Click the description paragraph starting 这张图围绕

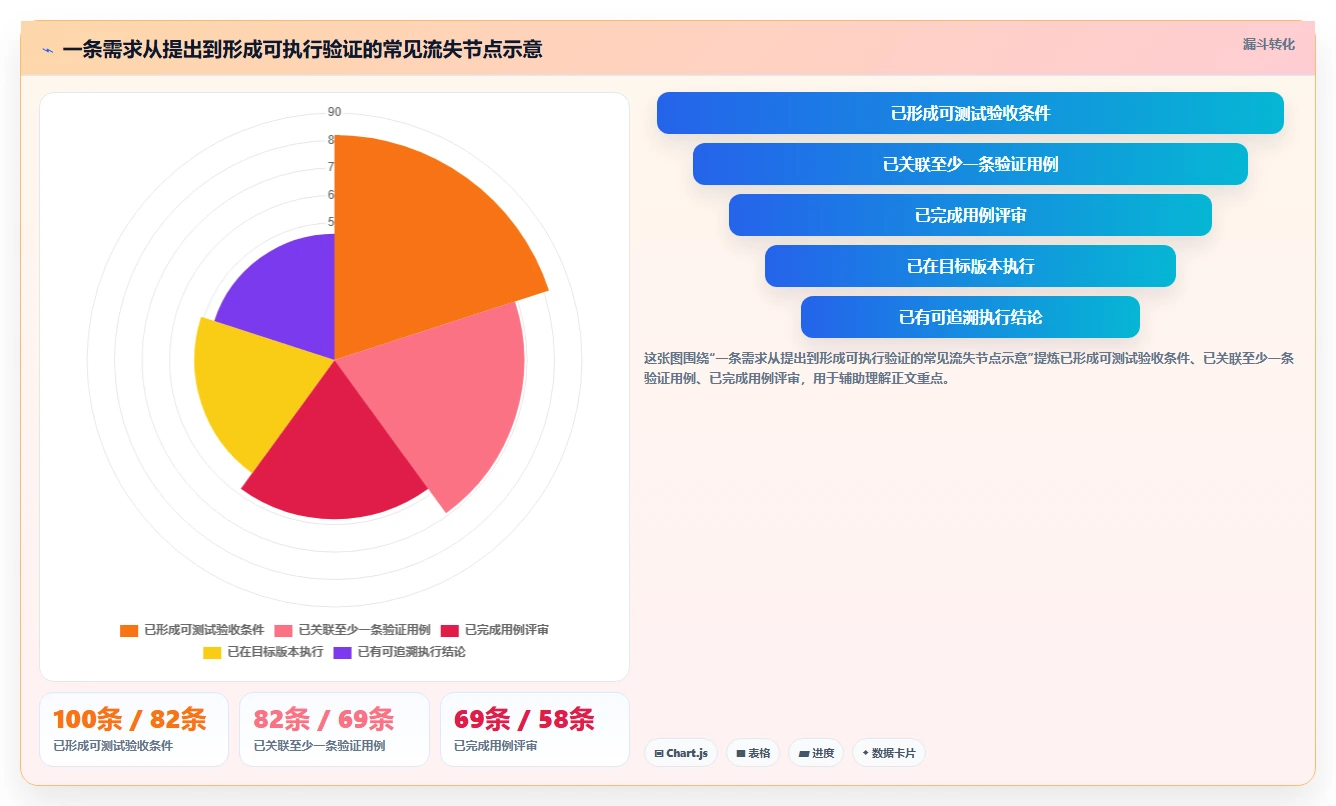point(969,368)
